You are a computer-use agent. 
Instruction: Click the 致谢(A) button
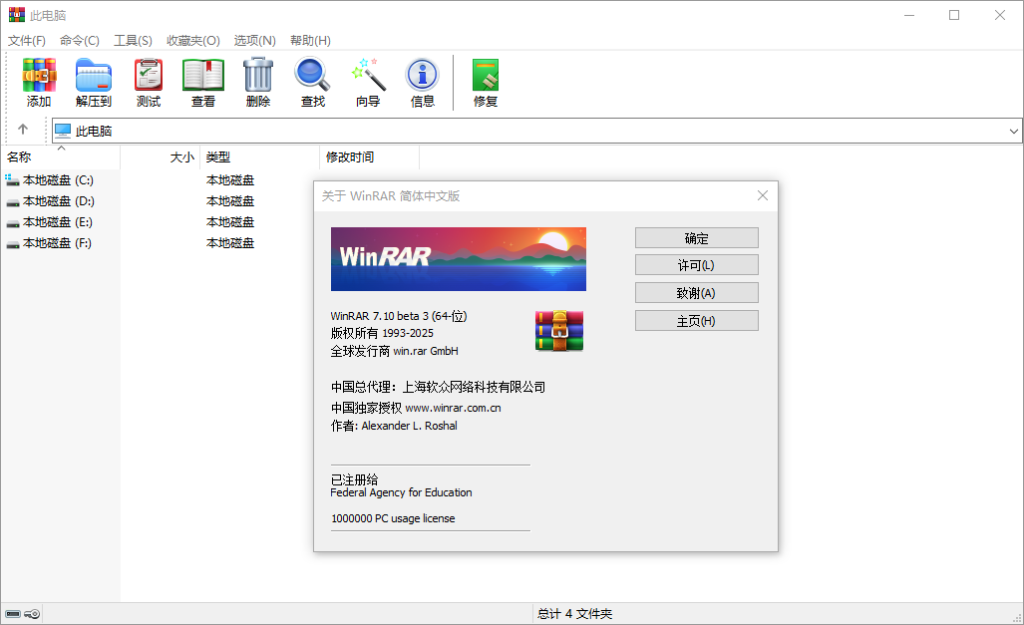click(697, 293)
